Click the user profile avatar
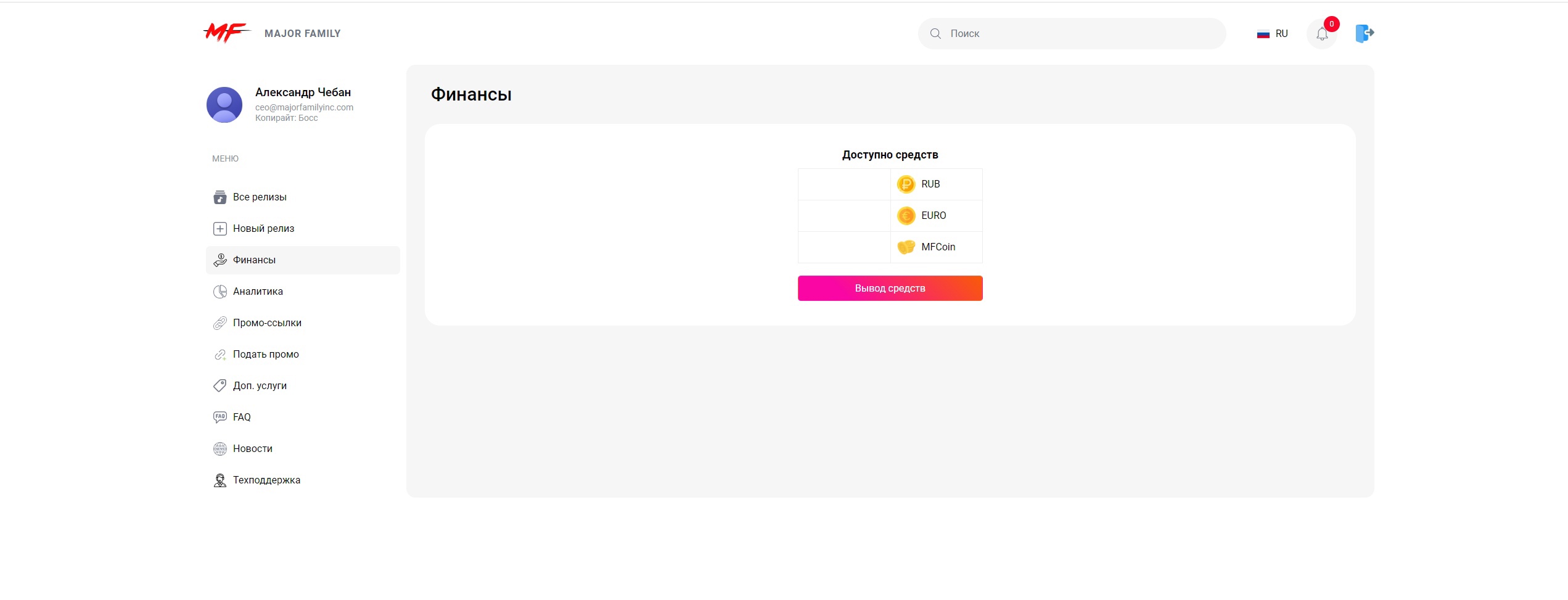Image resolution: width=1568 pixels, height=600 pixels. tap(224, 105)
